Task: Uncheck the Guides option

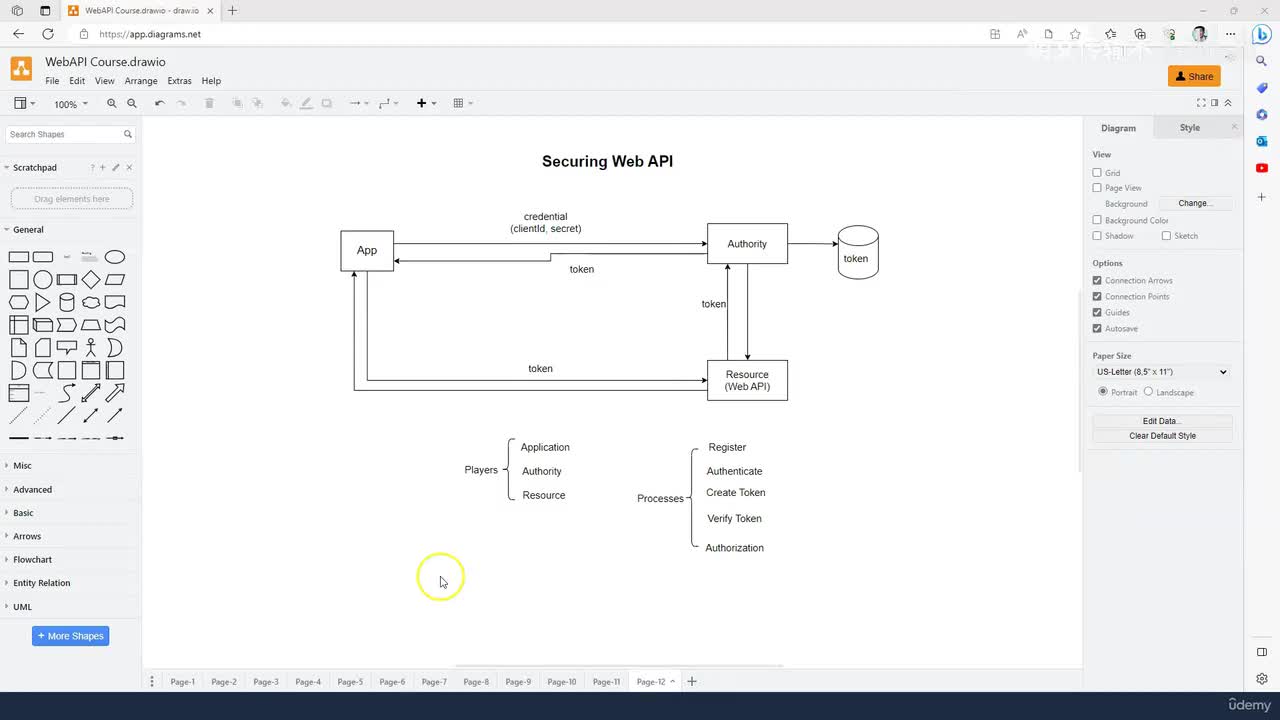Action: click(x=1097, y=313)
